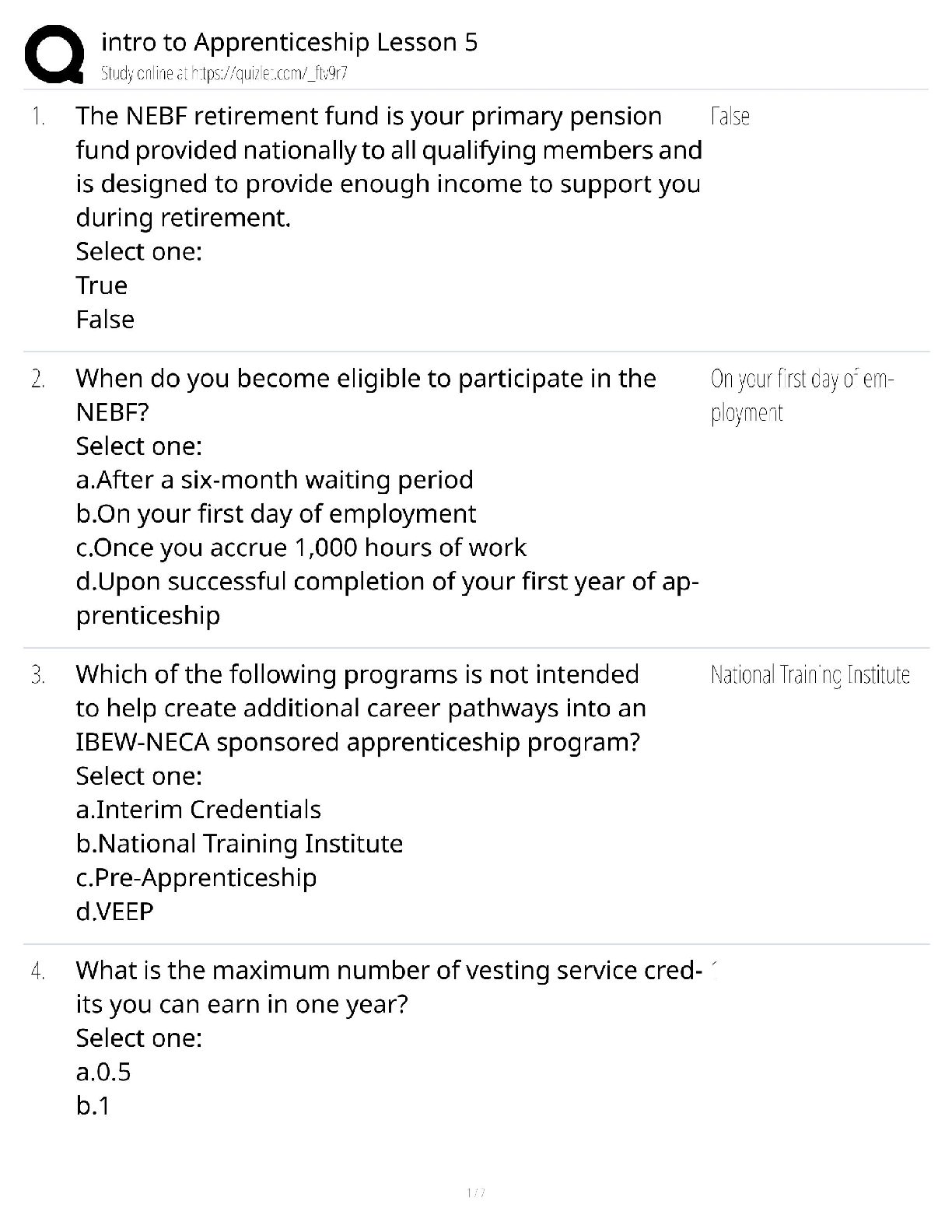Choose 'd. Upon successful completion' option
952x1232 pixels.
[387, 582]
